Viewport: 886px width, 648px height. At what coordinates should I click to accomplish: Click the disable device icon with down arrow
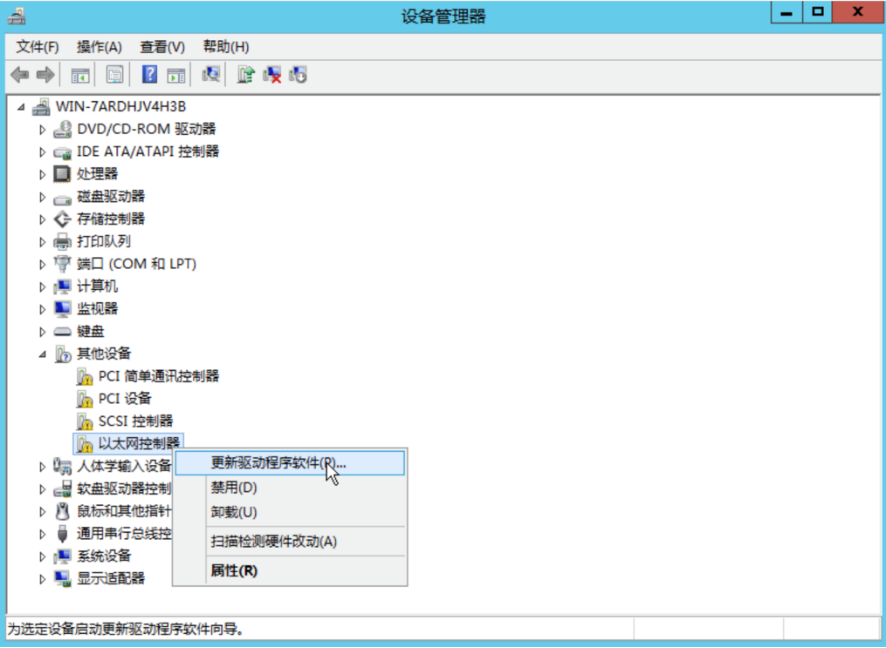click(298, 75)
